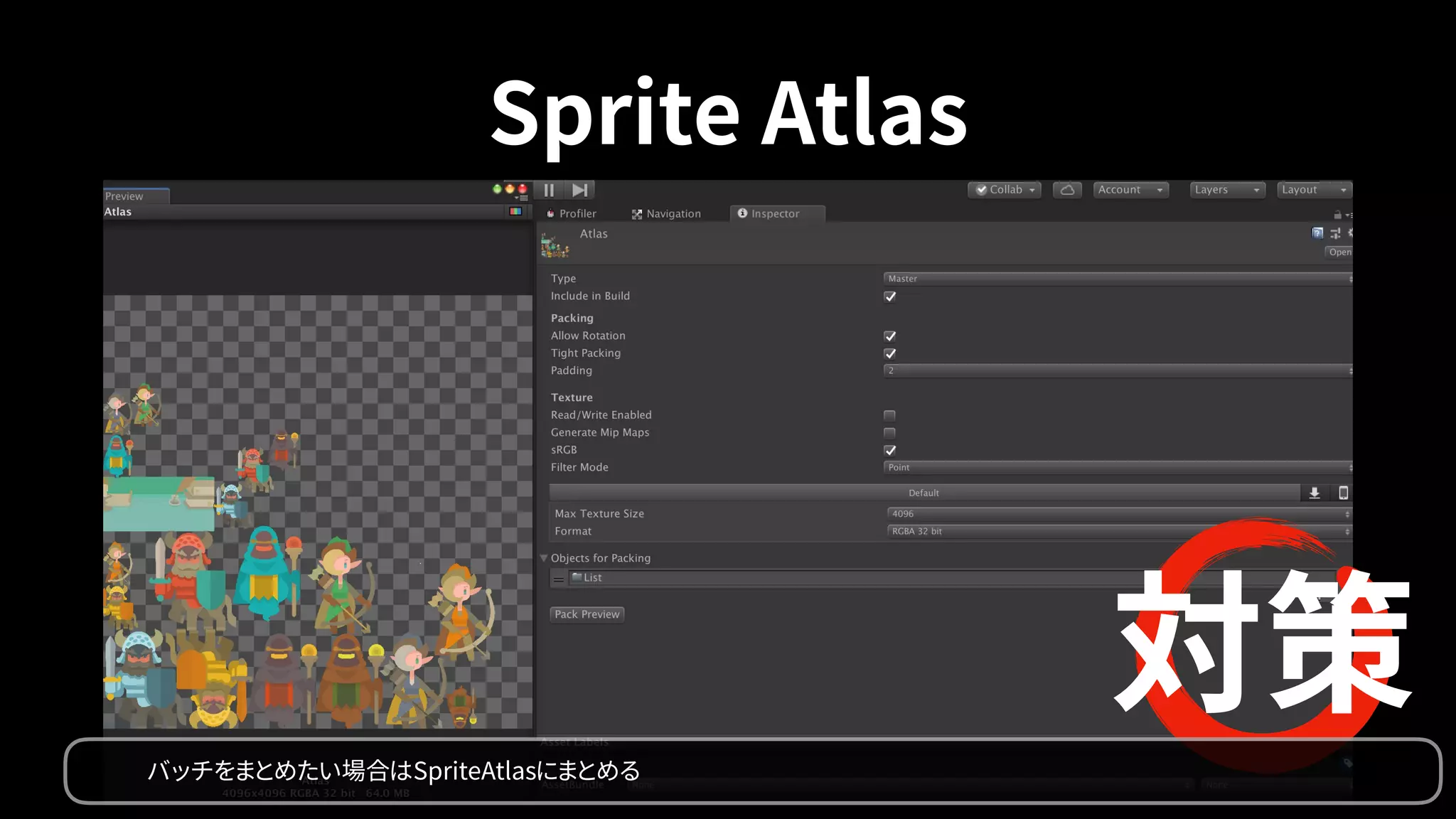
Task: Click the Atlas asset thumbnail icon
Action: click(555, 245)
